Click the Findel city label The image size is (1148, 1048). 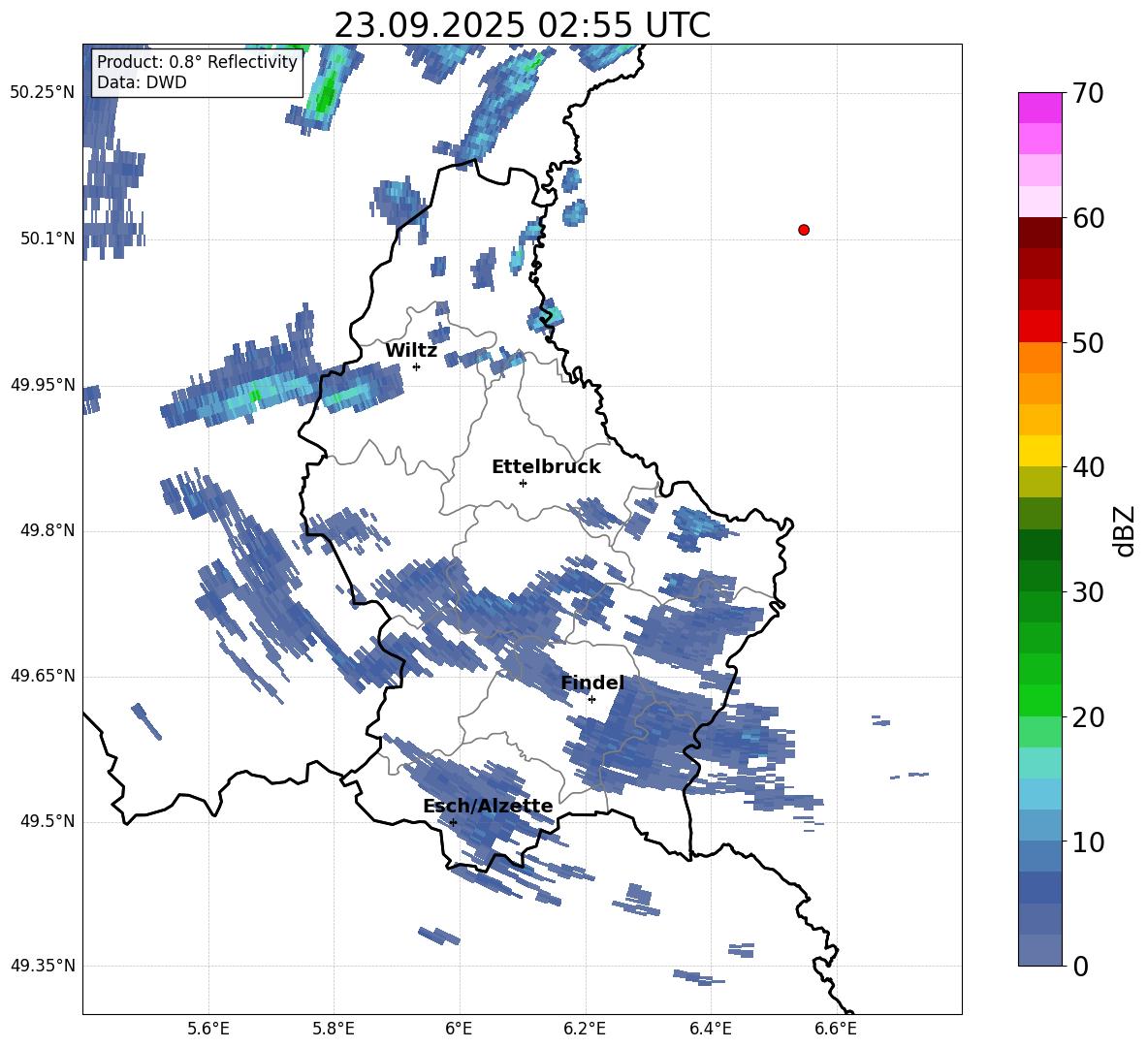(592, 683)
